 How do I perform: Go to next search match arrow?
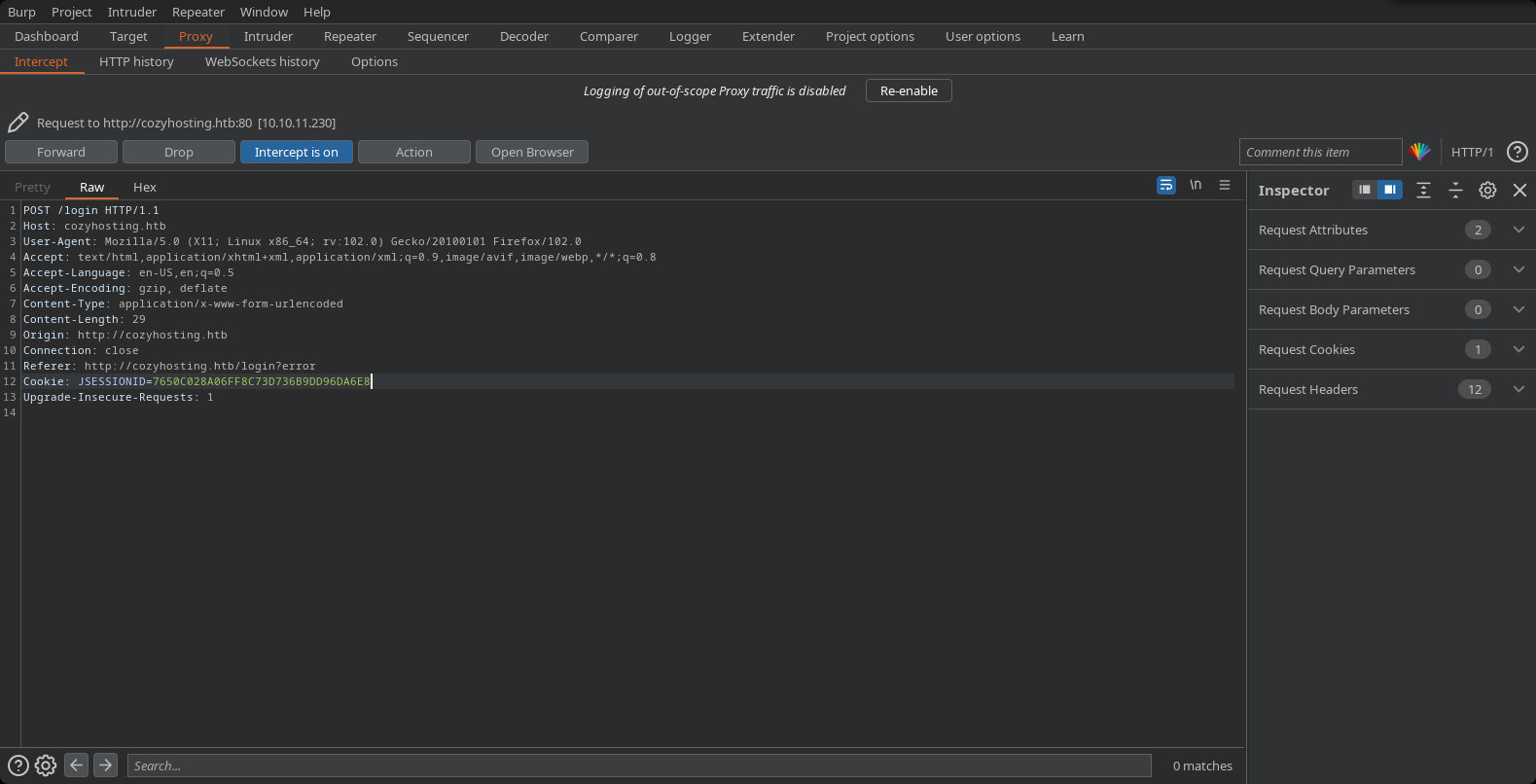coord(105,765)
